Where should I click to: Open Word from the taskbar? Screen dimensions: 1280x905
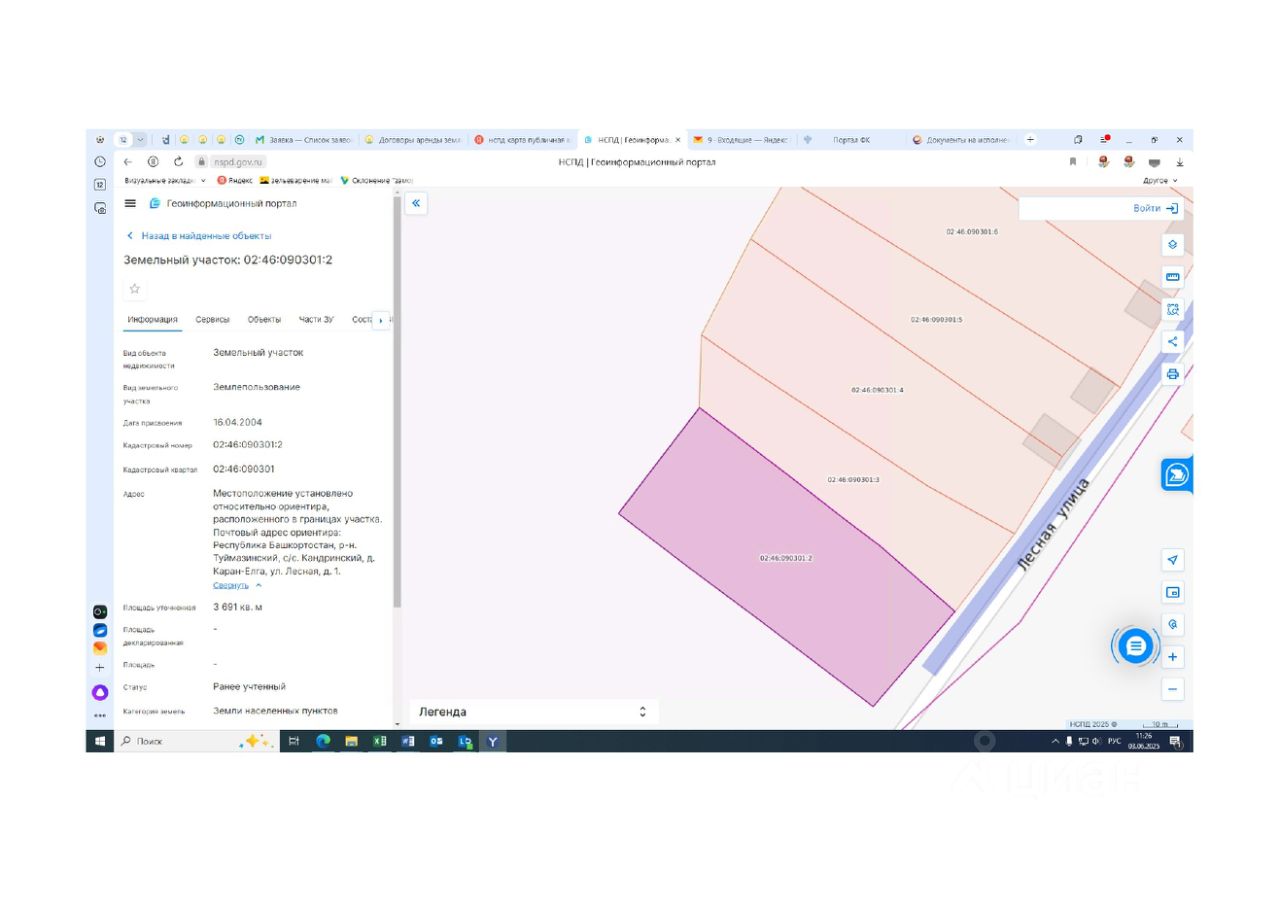(408, 741)
